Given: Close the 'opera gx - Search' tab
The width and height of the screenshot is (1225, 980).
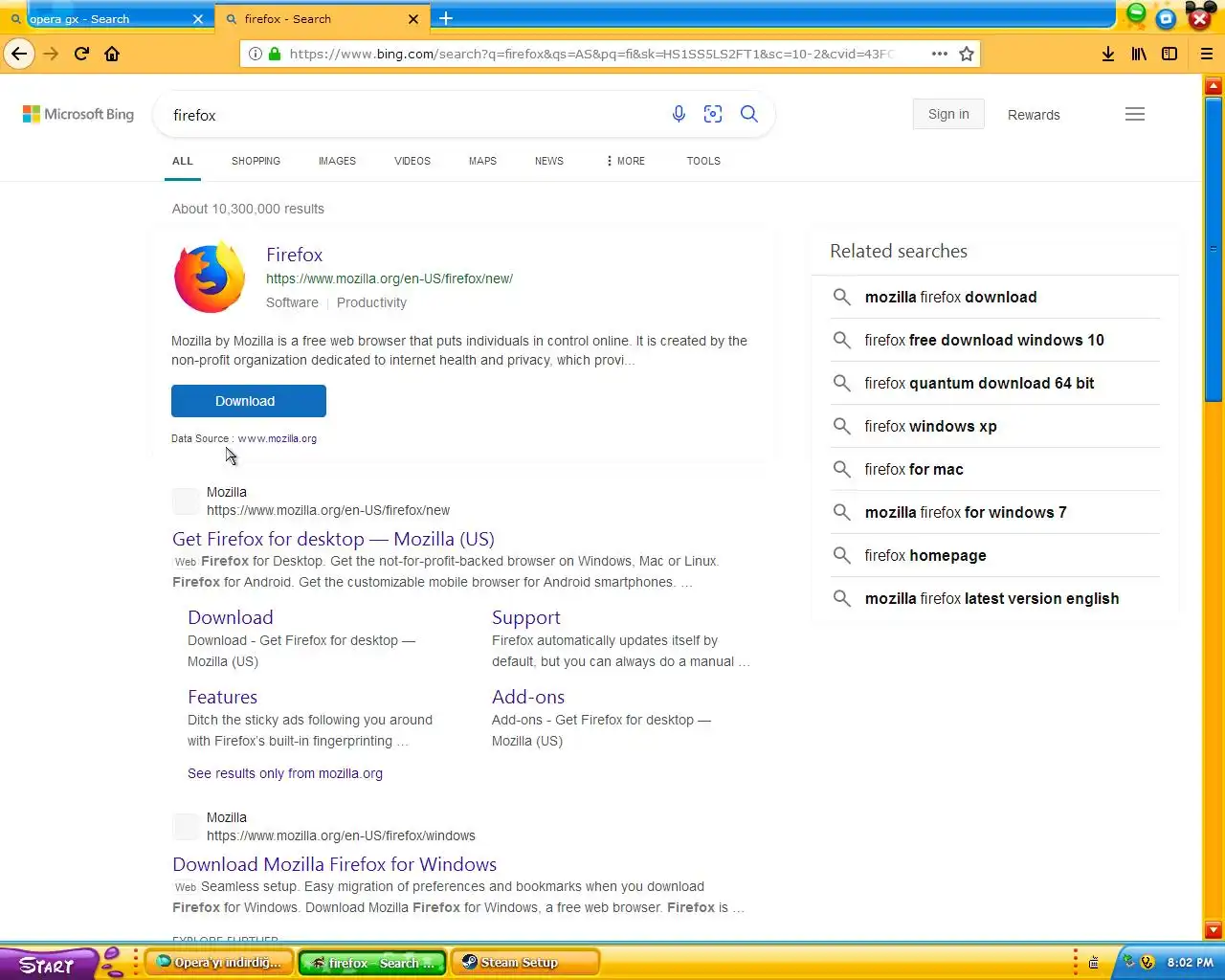Looking at the screenshot, I should click(198, 19).
